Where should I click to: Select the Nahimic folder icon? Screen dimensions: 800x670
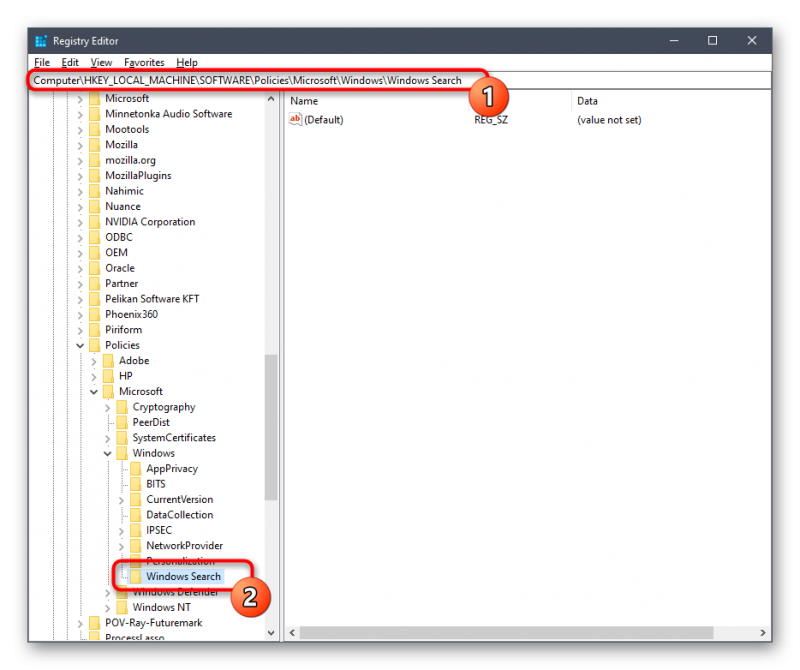[x=94, y=191]
